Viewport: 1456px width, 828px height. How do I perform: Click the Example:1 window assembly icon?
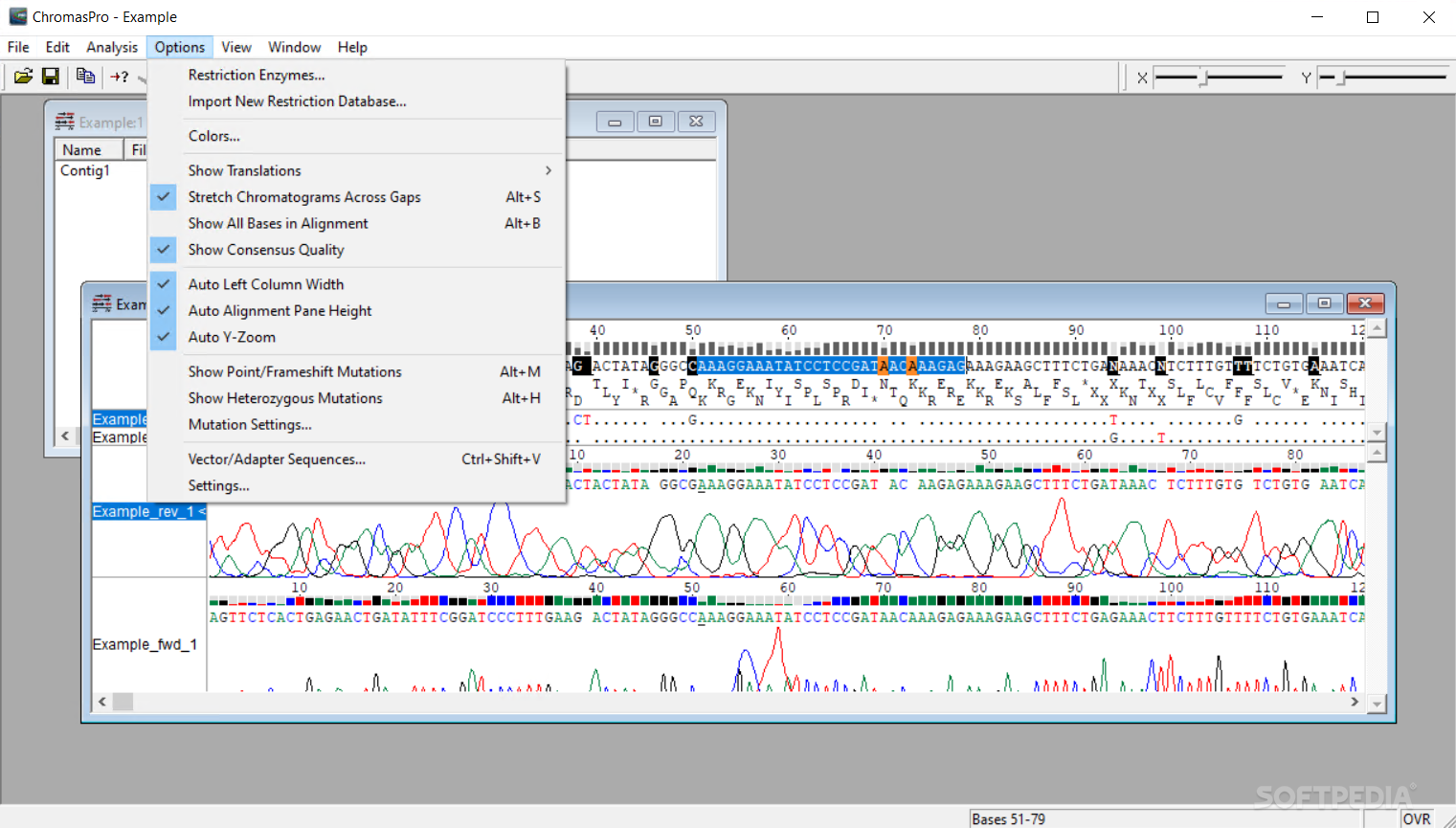pos(64,122)
